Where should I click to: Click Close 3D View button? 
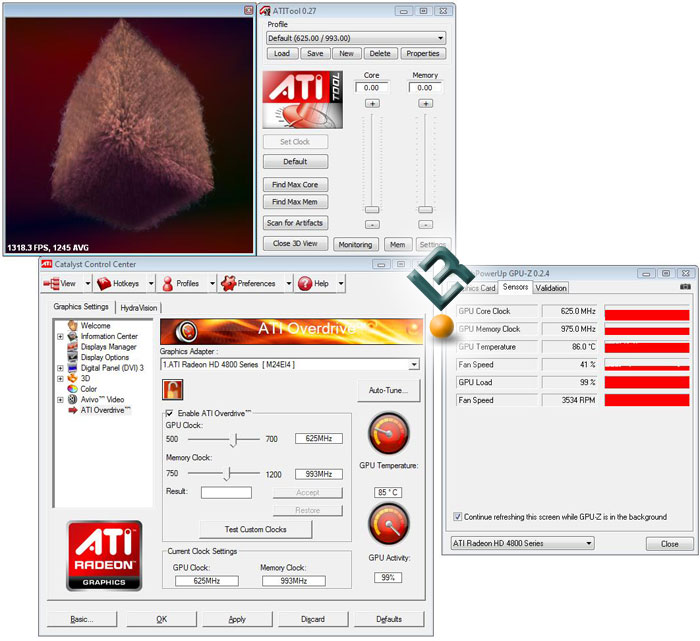pyautogui.click(x=295, y=244)
